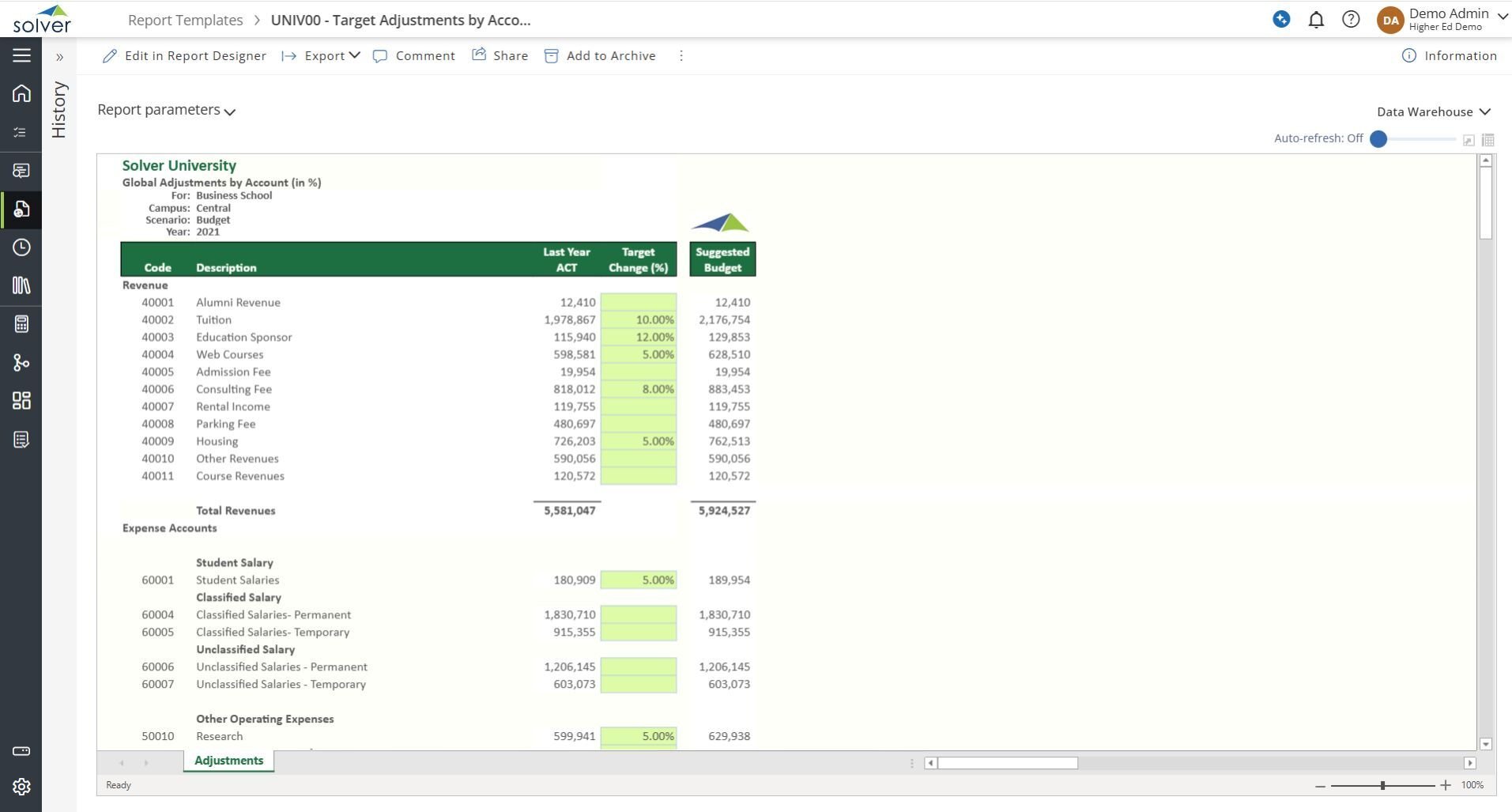This screenshot has width=1512, height=812.
Task: Select the Adjustments sheet tab
Action: pyautogui.click(x=228, y=761)
